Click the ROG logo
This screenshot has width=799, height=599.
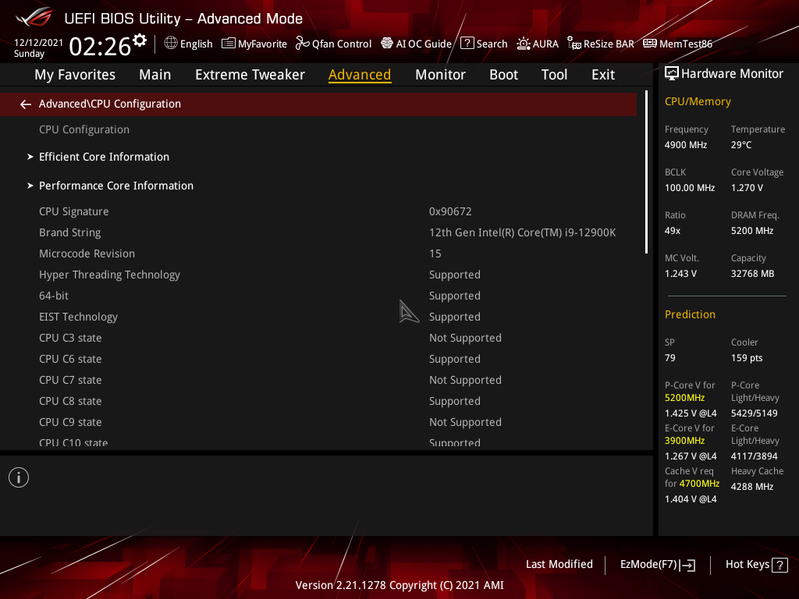point(34,18)
